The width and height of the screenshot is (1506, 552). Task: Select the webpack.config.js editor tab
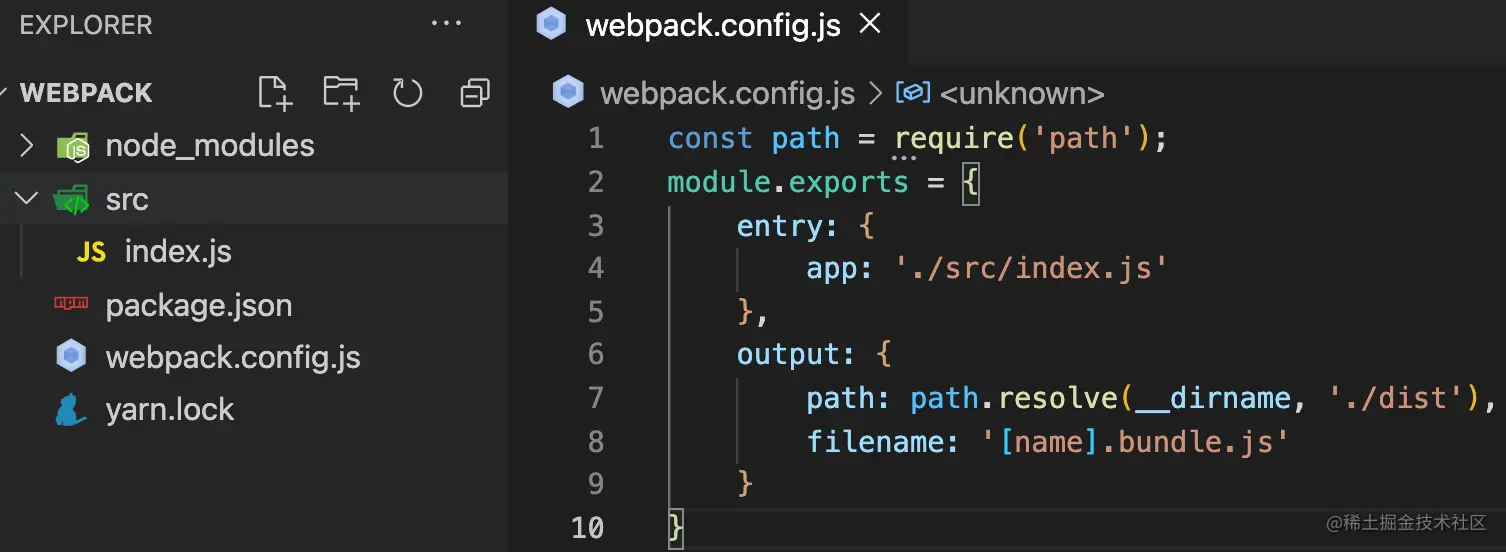point(708,25)
